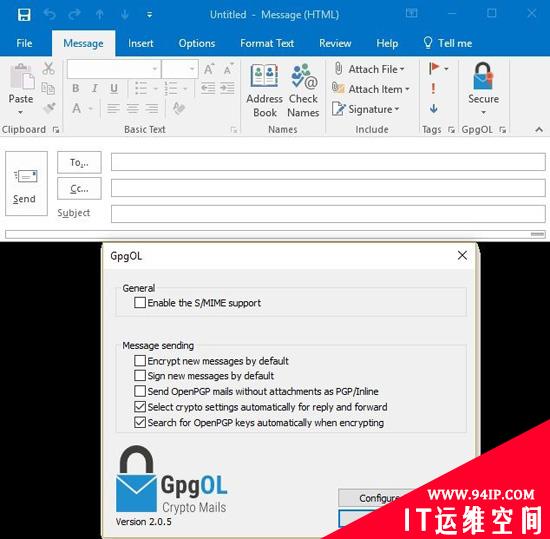Click Decrease Indent icon

[x=208, y=88]
